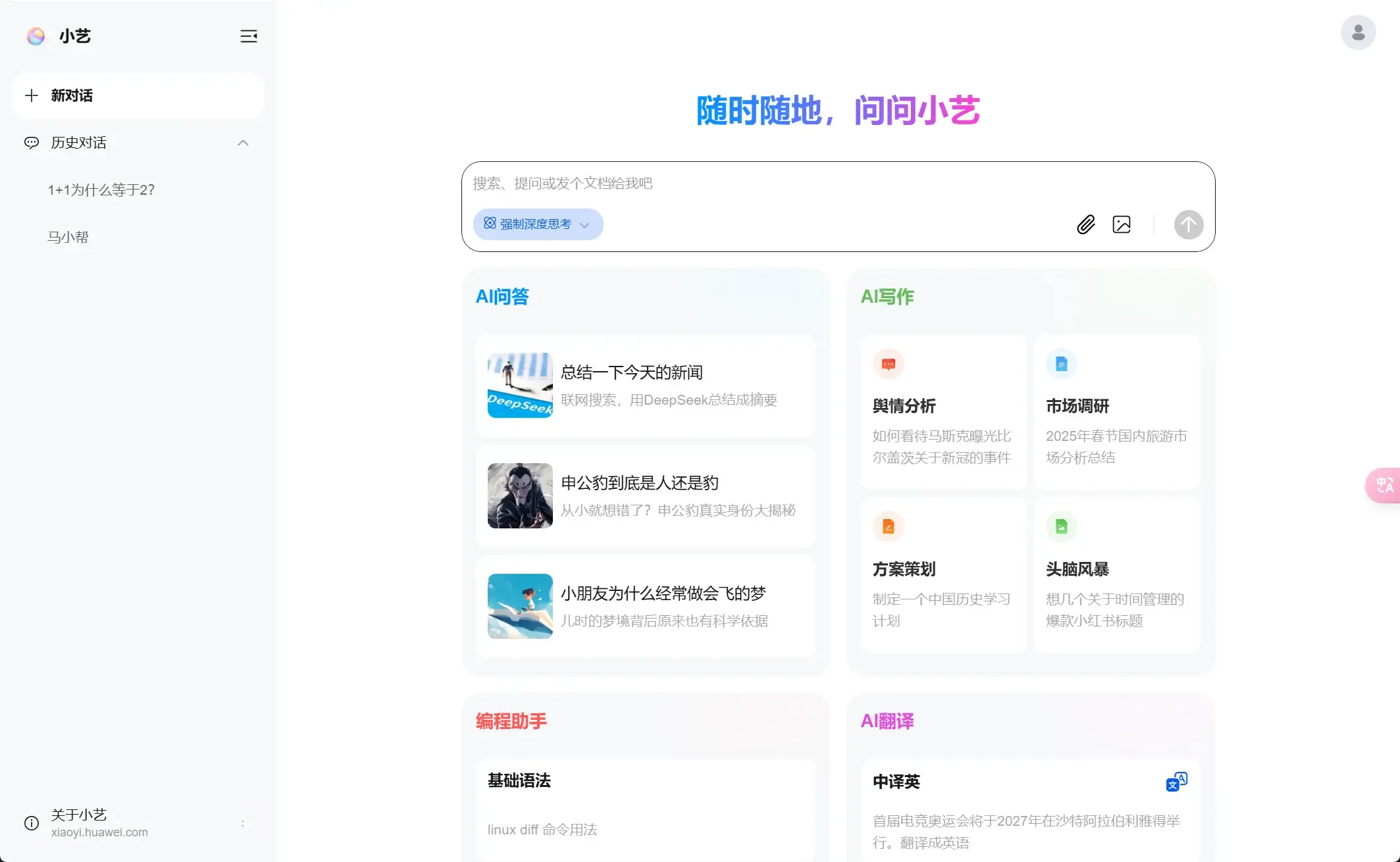This screenshot has height=862, width=1400.
Task: Collapse the sidebar with the panel icon
Action: [x=248, y=36]
